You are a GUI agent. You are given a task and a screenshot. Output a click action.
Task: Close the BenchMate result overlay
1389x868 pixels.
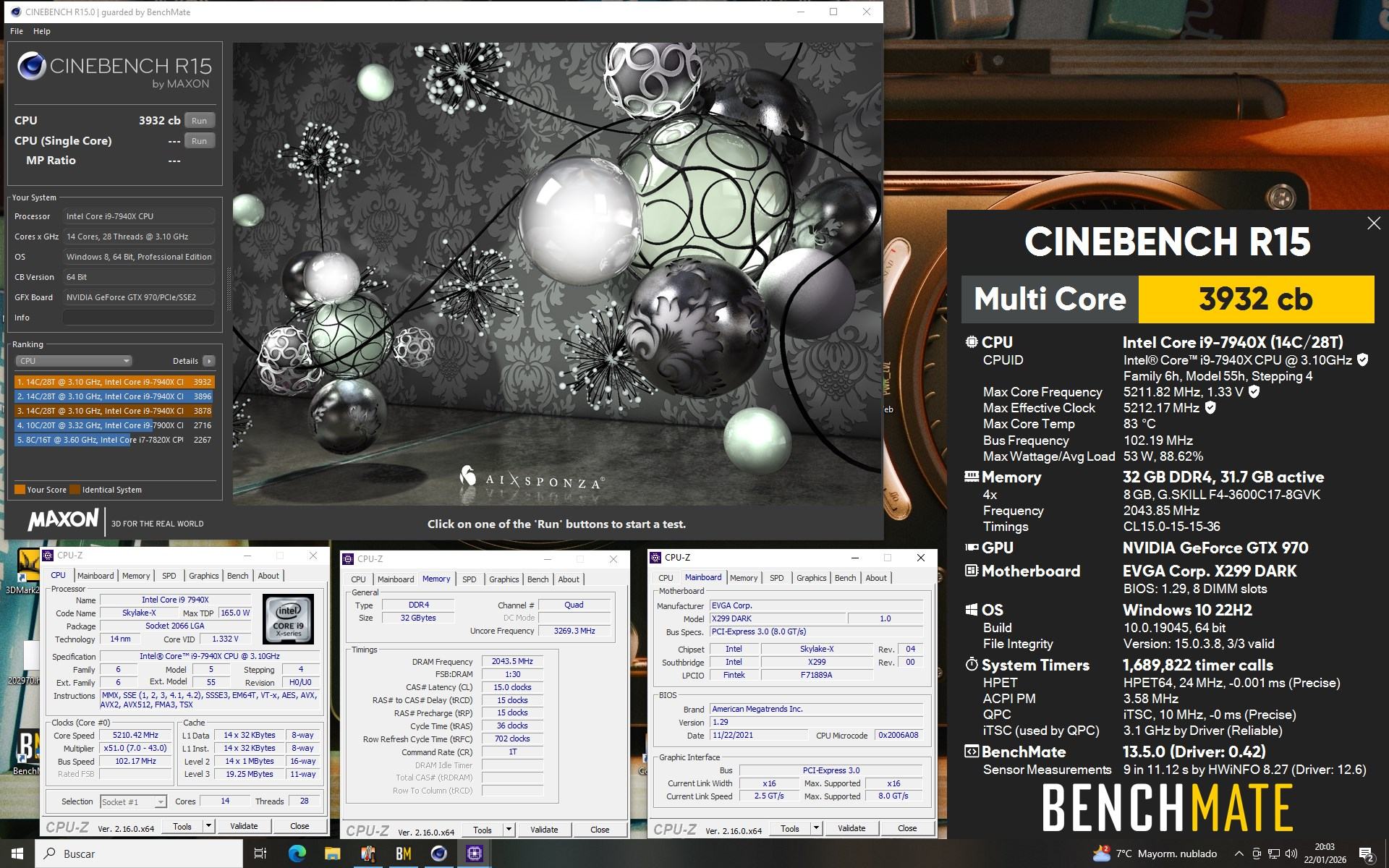point(1373,224)
